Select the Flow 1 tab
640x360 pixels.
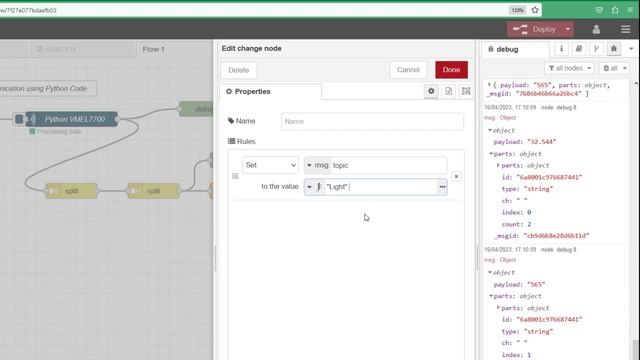[x=153, y=49]
